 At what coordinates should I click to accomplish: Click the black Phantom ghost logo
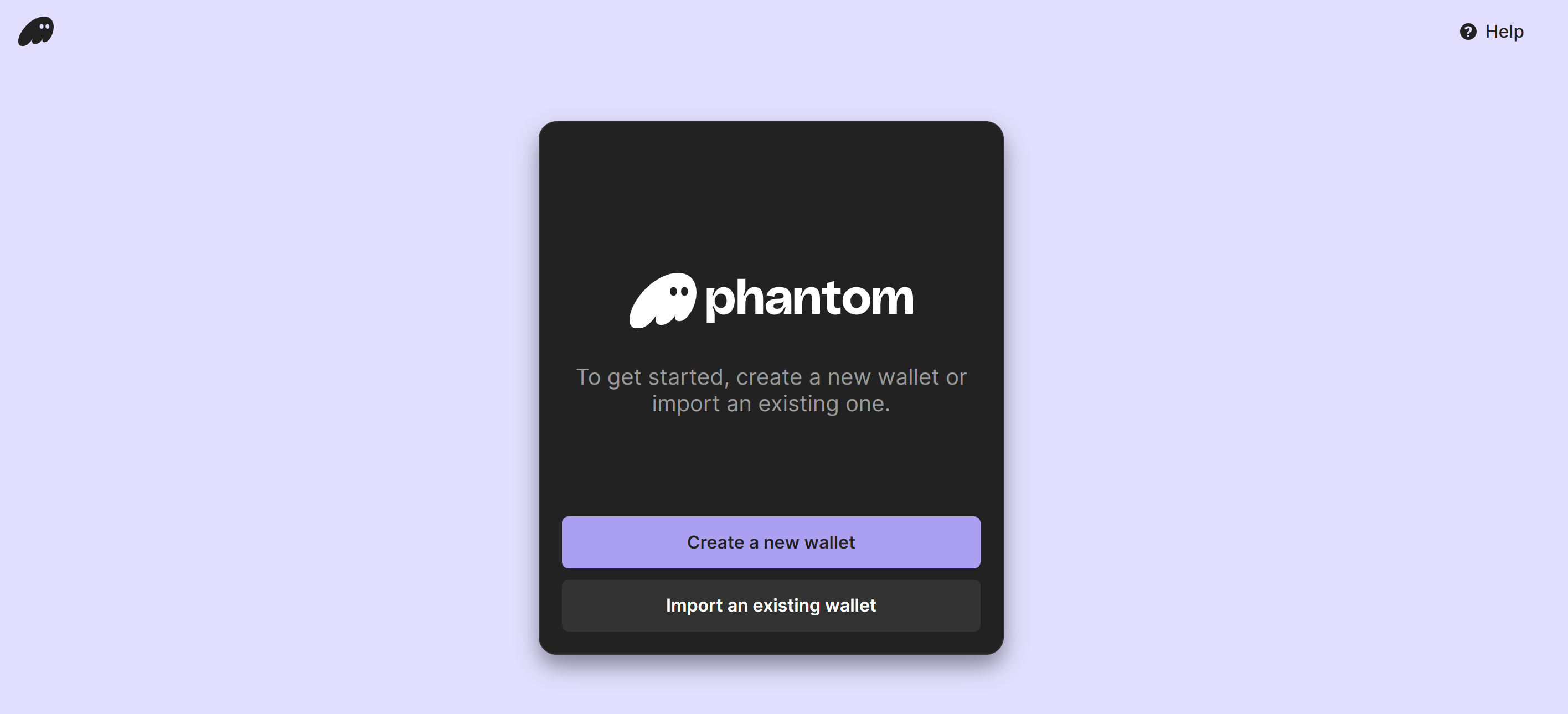pyautogui.click(x=36, y=31)
